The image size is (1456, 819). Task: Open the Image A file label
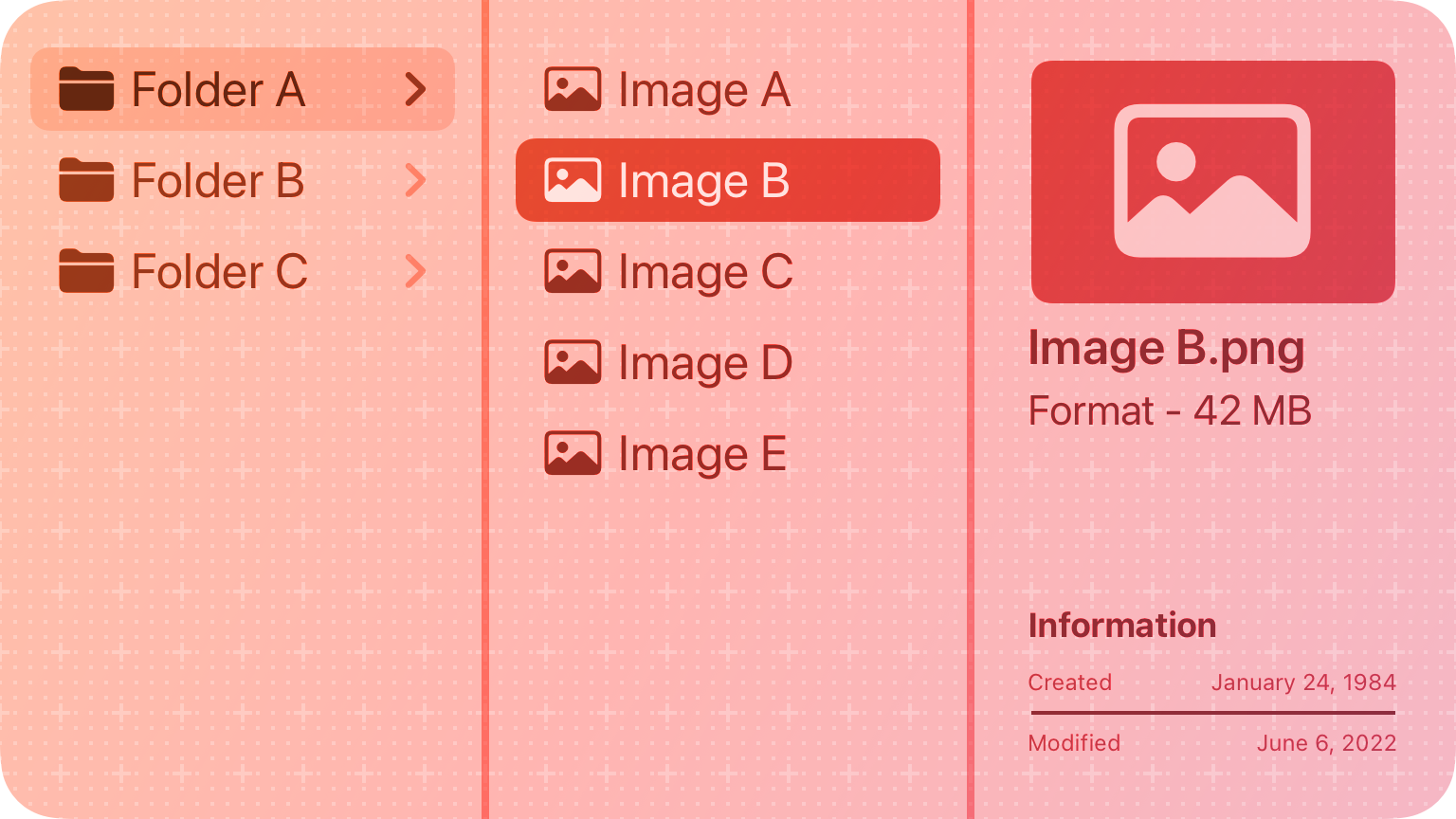pyautogui.click(x=704, y=91)
